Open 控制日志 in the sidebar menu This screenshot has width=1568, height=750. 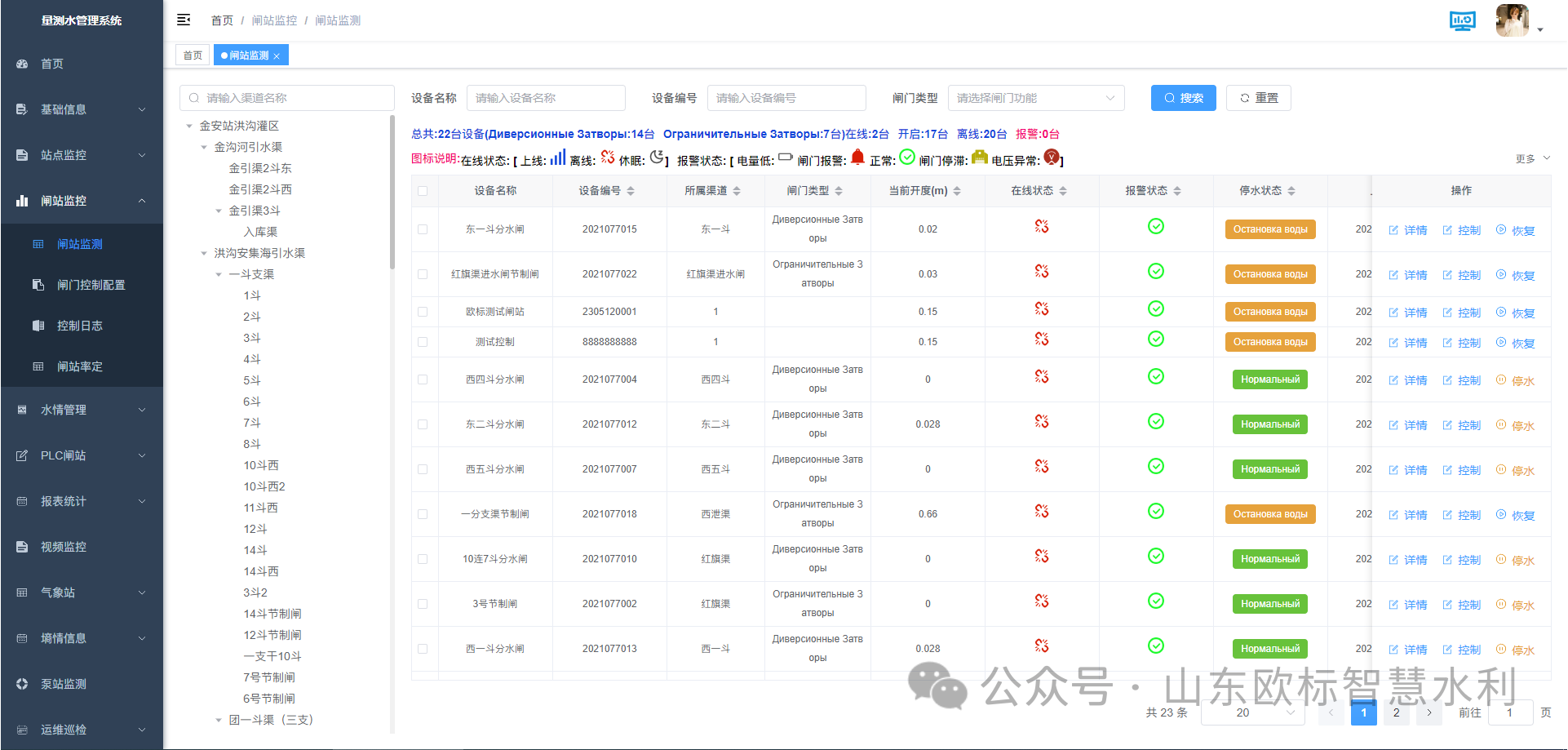(79, 326)
